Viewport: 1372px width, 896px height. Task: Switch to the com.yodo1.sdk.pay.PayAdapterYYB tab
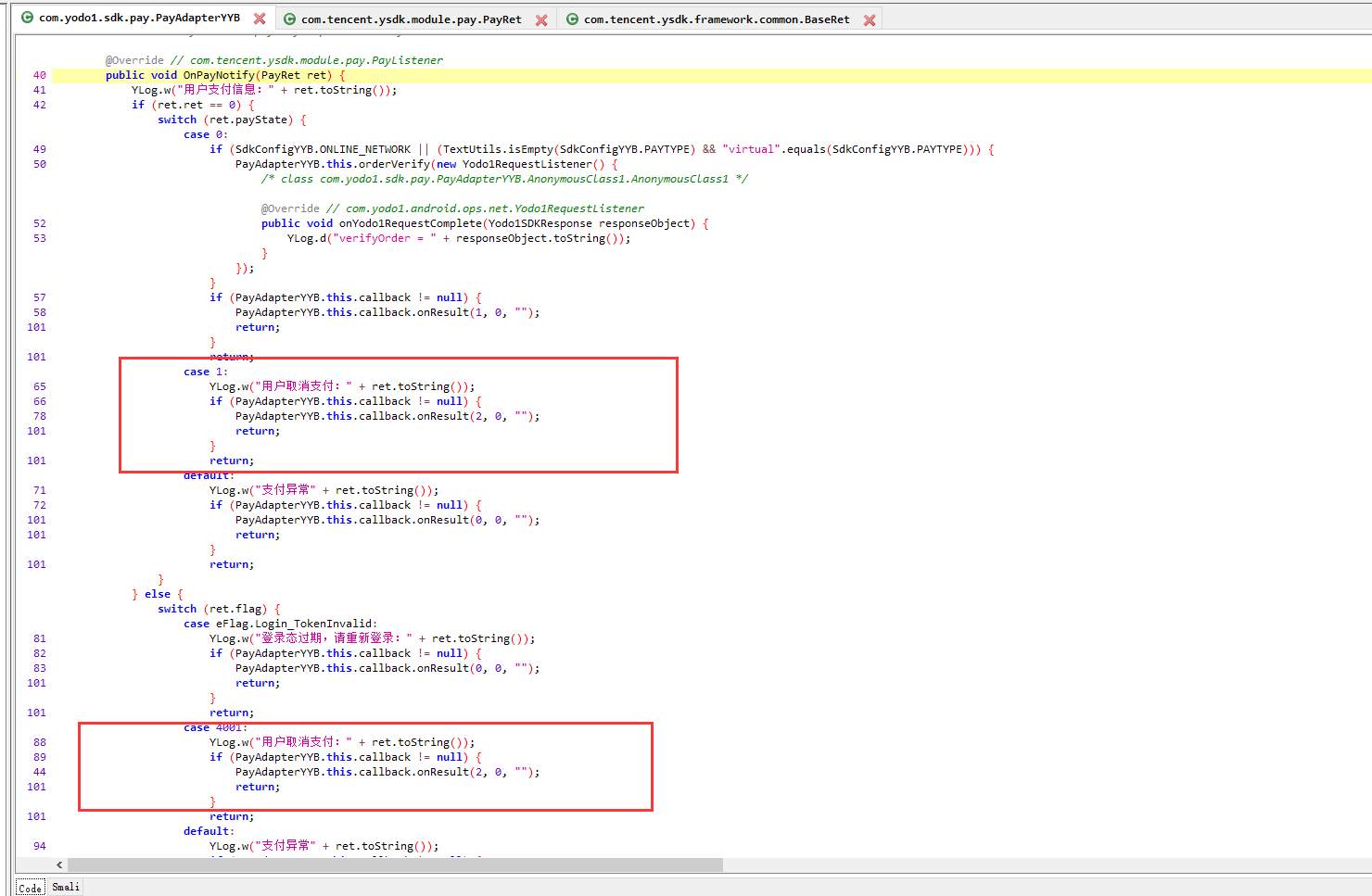click(139, 18)
